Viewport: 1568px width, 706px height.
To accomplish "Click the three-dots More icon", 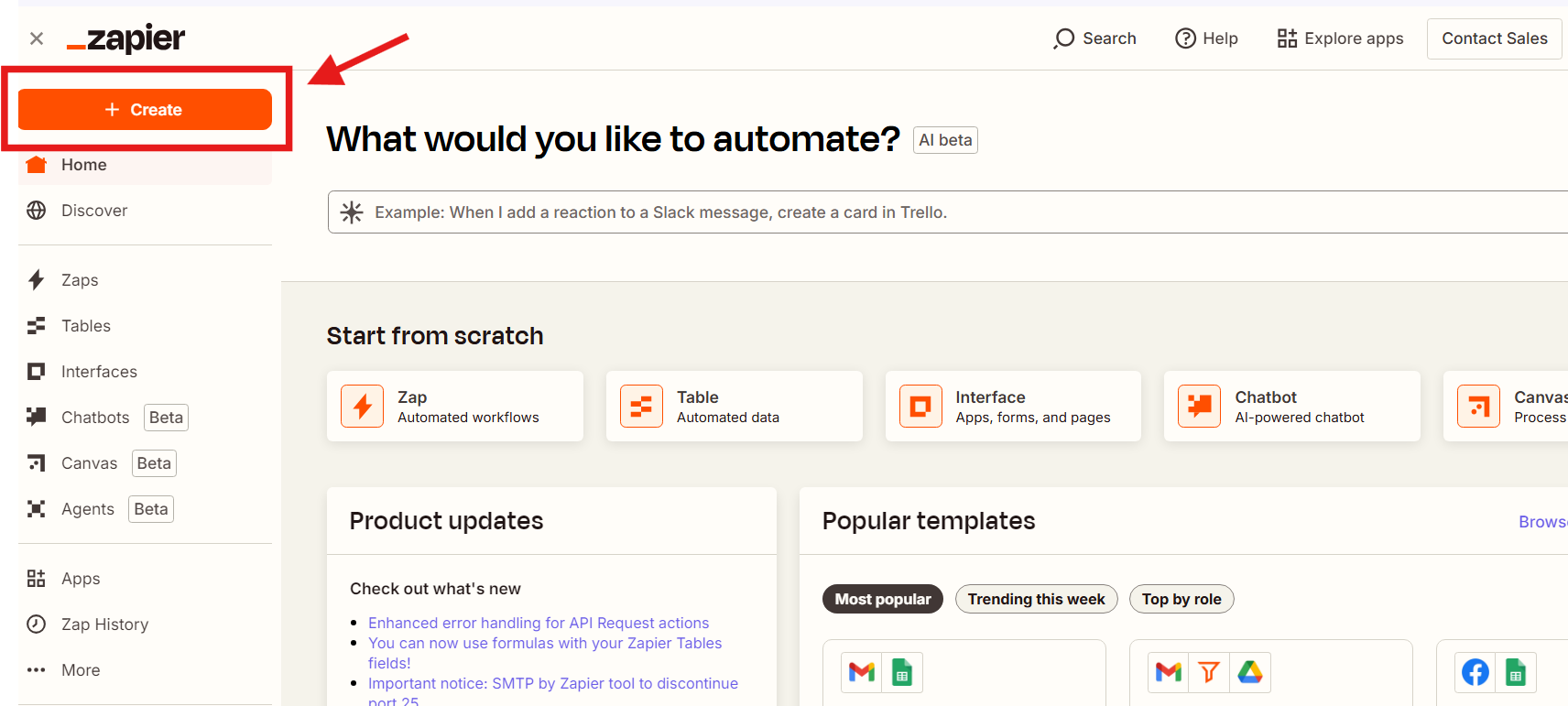I will coord(37,670).
